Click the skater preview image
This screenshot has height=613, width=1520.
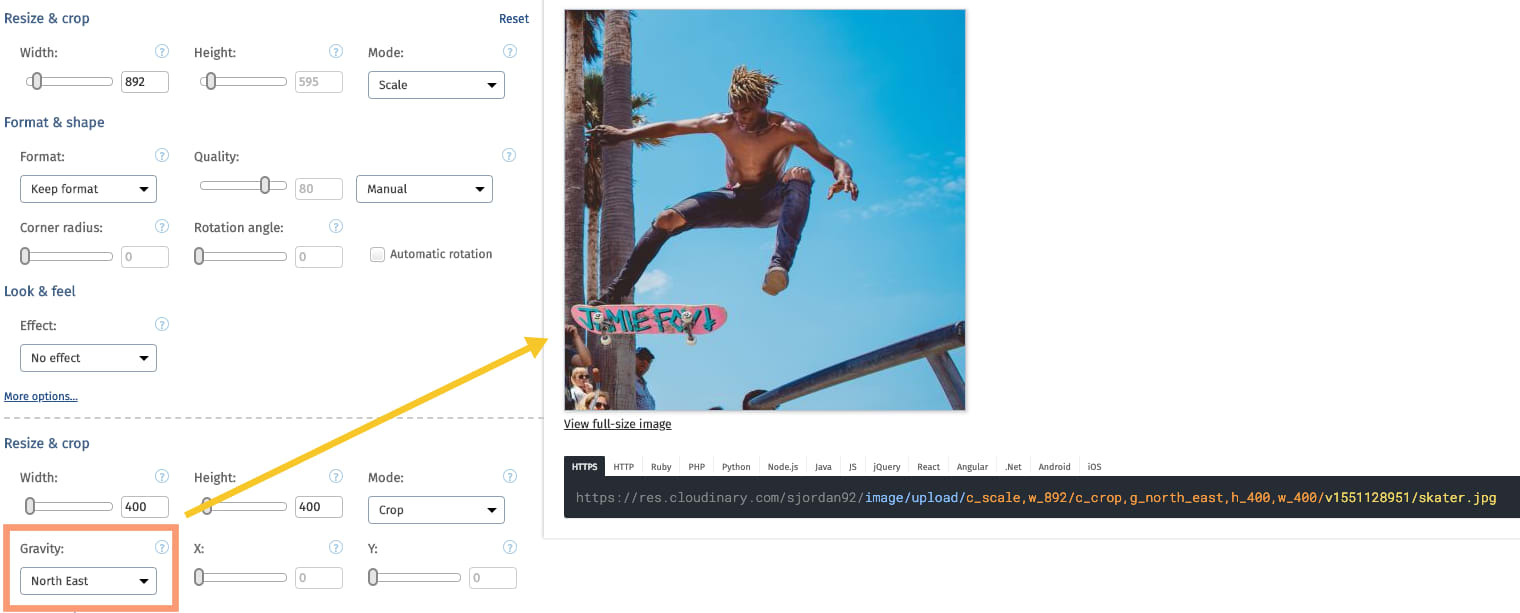765,210
